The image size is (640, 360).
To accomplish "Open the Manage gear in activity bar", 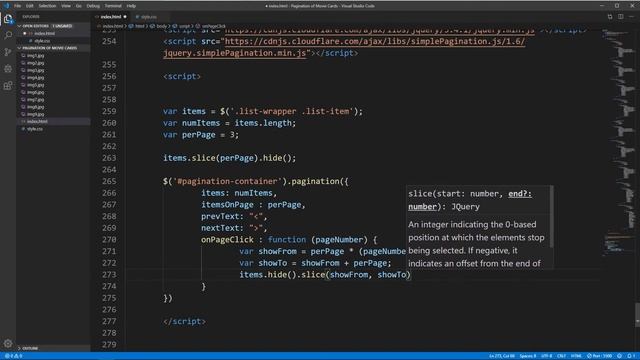I will (8, 344).
